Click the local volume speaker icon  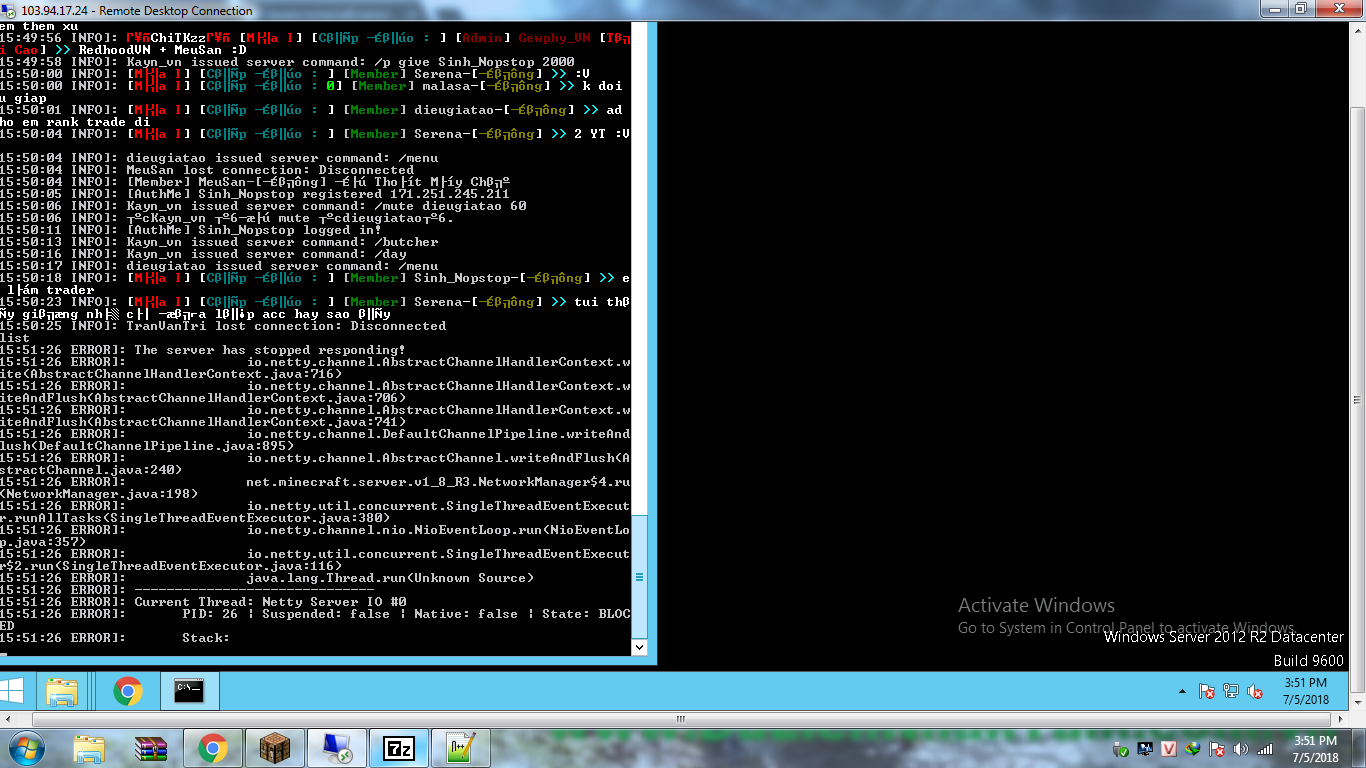[x=1241, y=749]
